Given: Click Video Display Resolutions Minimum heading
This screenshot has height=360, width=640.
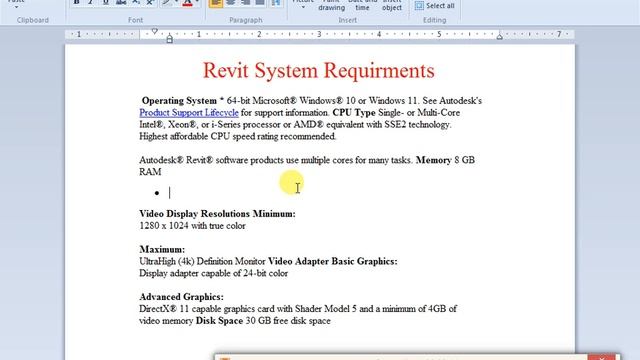Looking at the screenshot, I should [x=217, y=214].
